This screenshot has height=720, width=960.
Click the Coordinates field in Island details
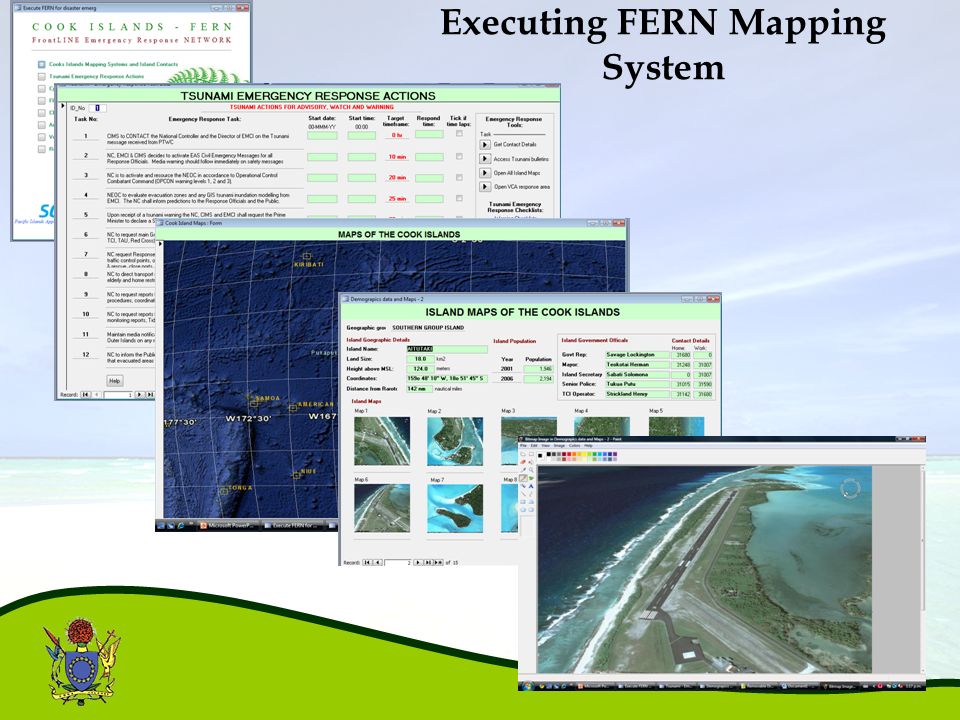pyautogui.click(x=447, y=378)
